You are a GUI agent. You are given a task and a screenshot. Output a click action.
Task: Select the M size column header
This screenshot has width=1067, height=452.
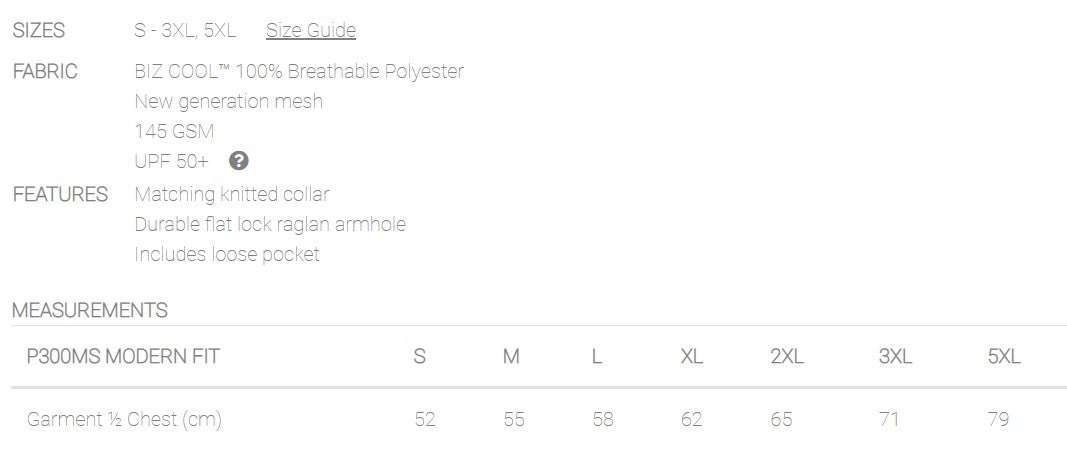511,356
